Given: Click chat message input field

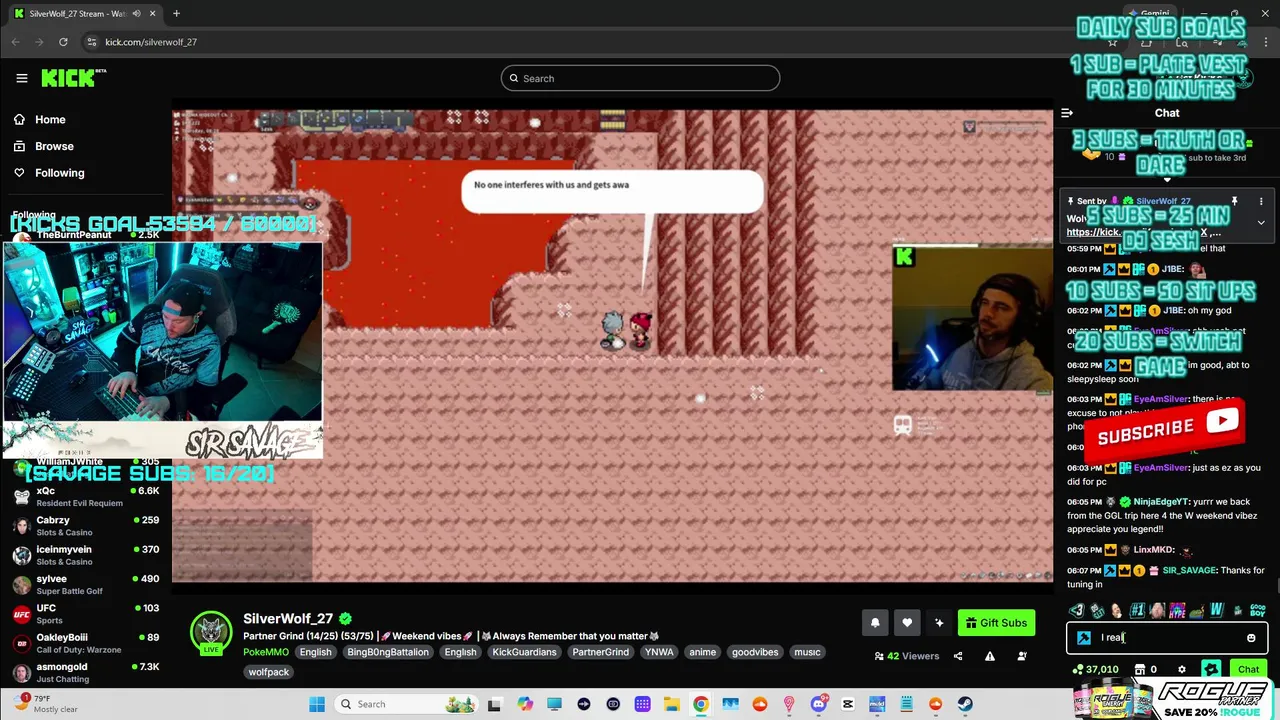Looking at the screenshot, I should 1167,637.
